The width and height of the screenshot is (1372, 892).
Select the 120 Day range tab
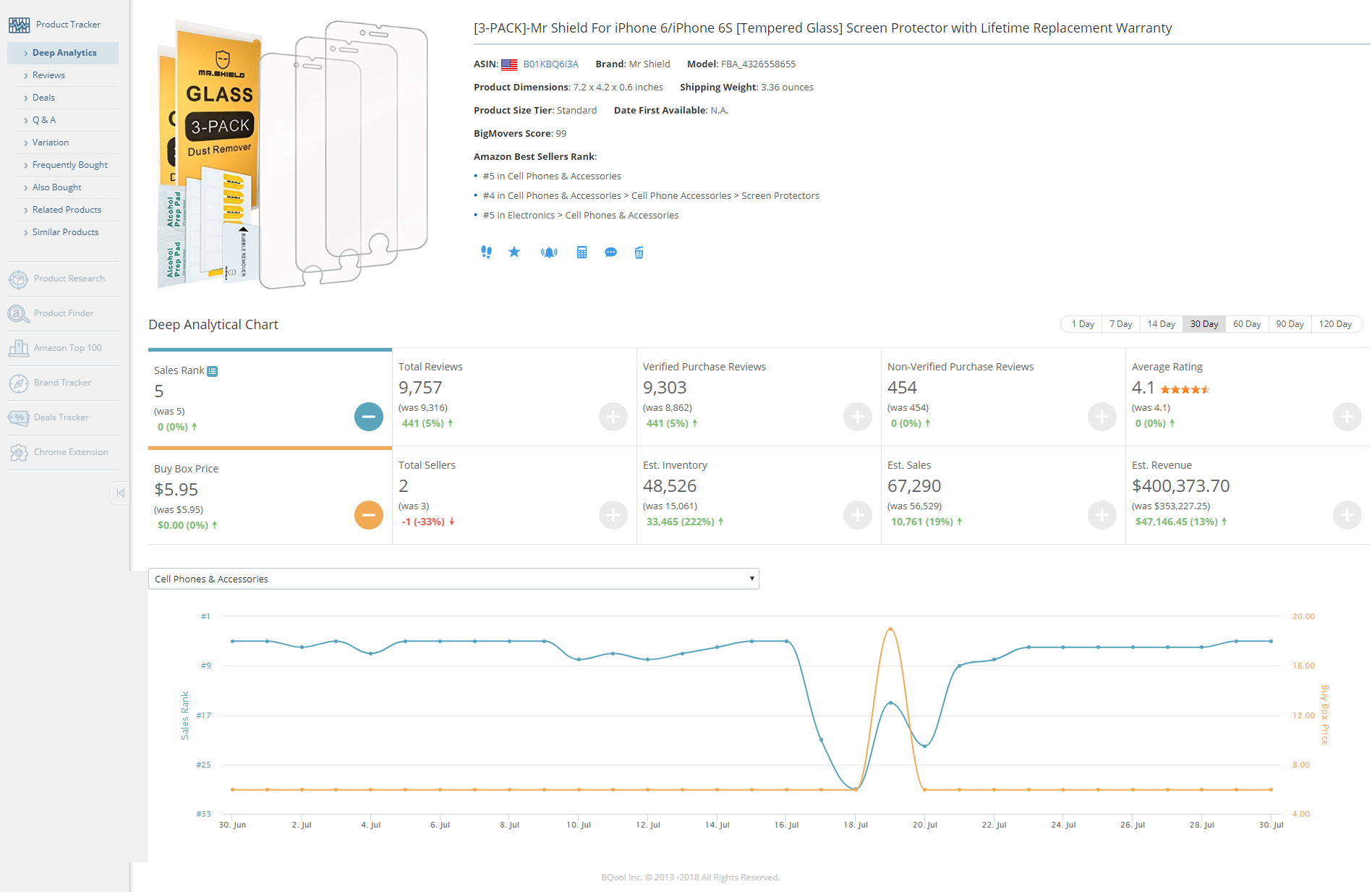point(1335,324)
